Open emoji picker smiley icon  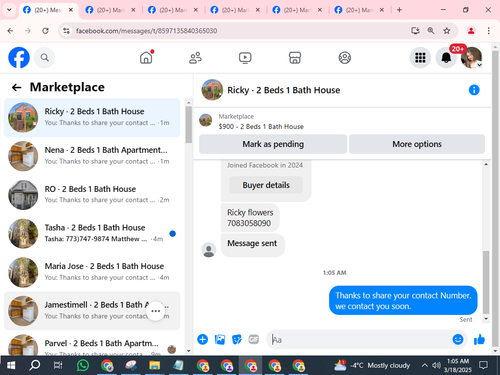458,339
